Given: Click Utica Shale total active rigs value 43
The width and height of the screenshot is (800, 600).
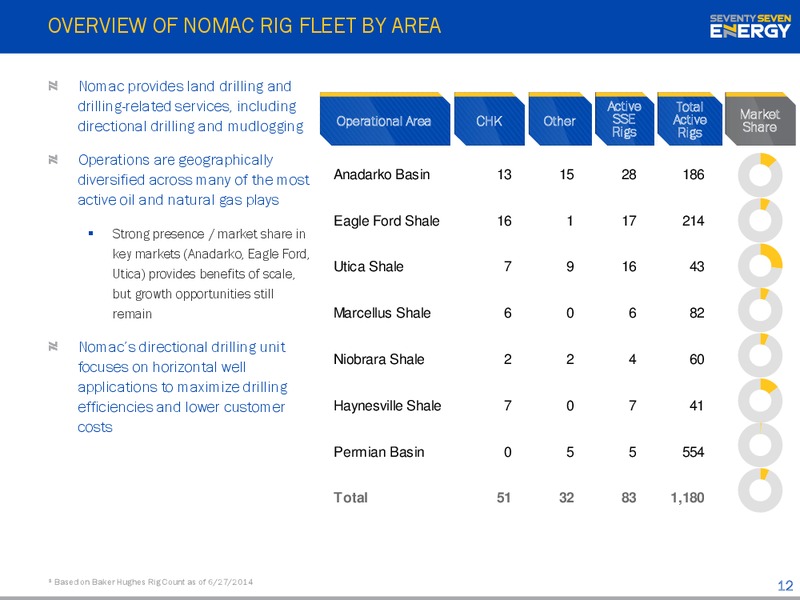Looking at the screenshot, I should 696,267.
